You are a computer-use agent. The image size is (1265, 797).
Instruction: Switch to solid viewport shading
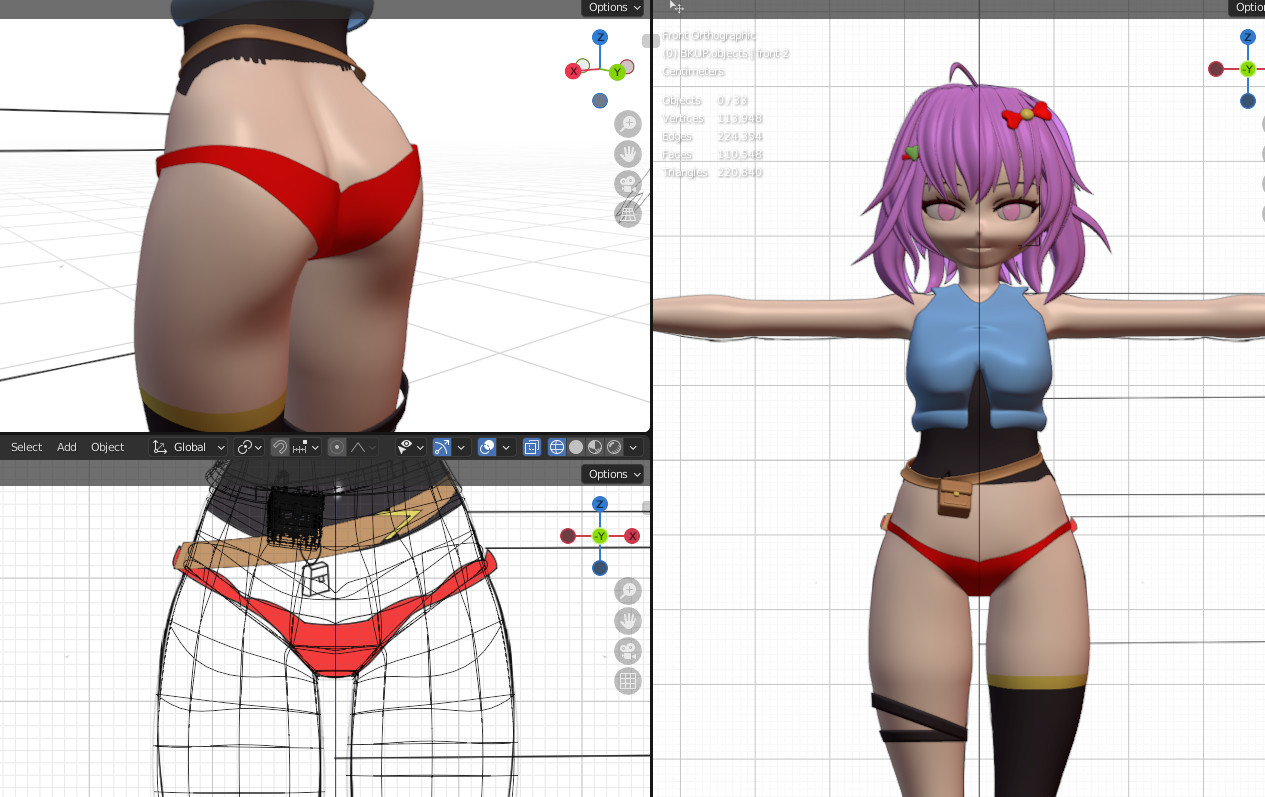click(576, 447)
